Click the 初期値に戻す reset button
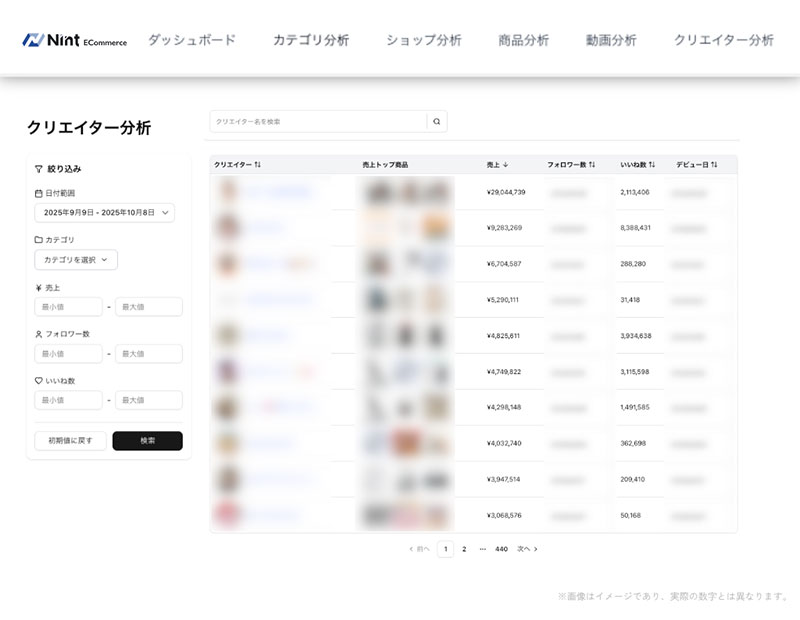The height and width of the screenshot is (620, 800). [70, 441]
